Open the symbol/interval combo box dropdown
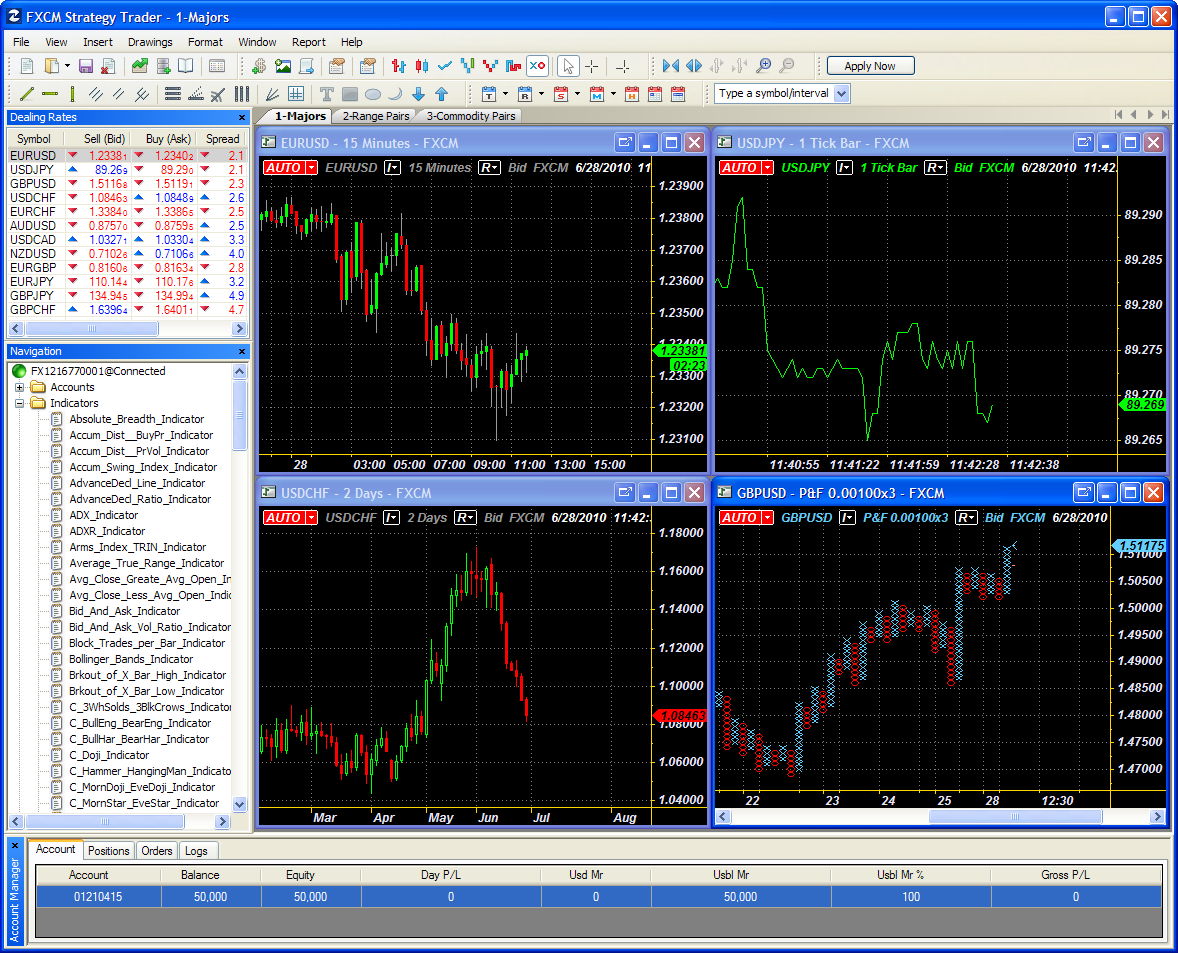Image resolution: width=1178 pixels, height=953 pixels. pyautogui.click(x=841, y=94)
